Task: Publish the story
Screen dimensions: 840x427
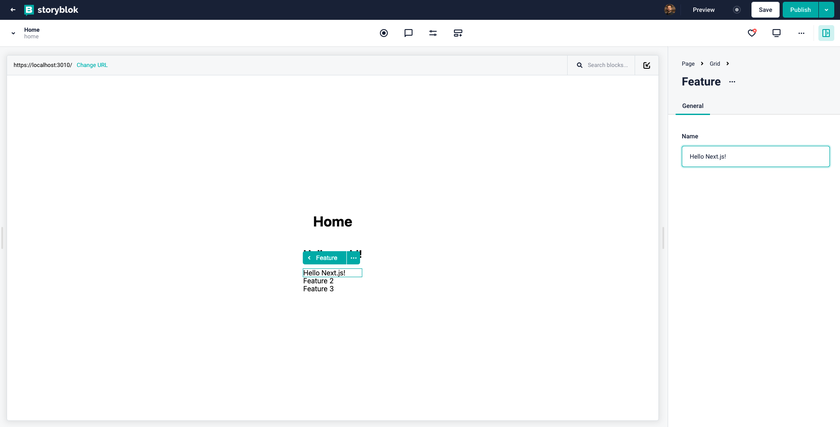Action: 800,10
